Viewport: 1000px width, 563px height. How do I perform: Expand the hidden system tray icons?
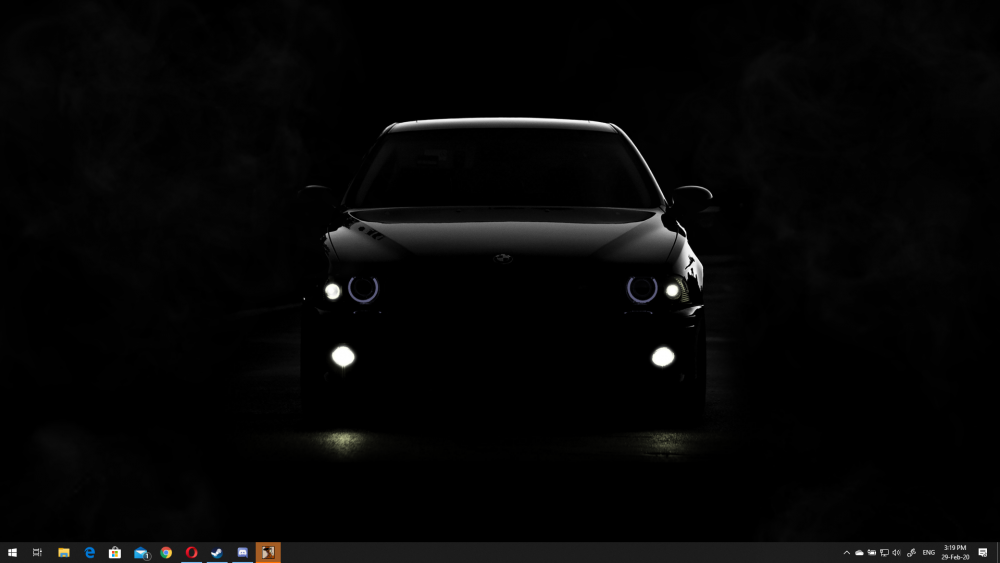847,553
